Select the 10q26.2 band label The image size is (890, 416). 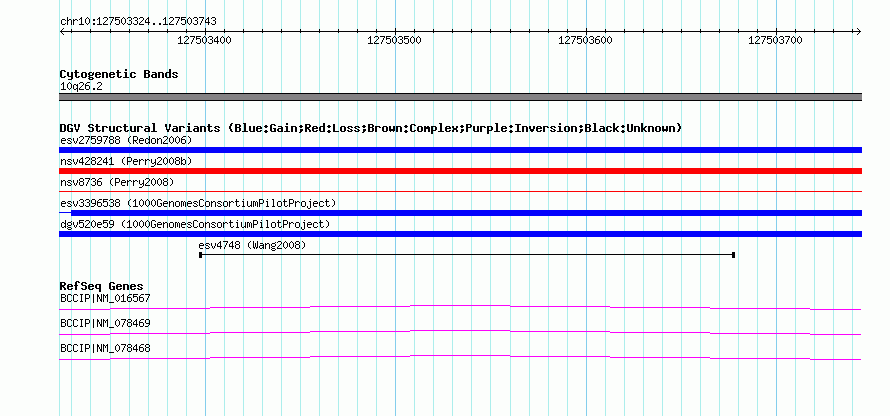click(81, 87)
